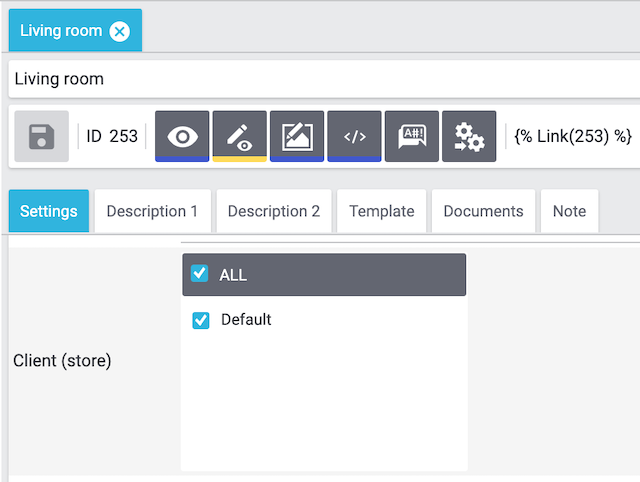Select the Template tab

click(382, 211)
